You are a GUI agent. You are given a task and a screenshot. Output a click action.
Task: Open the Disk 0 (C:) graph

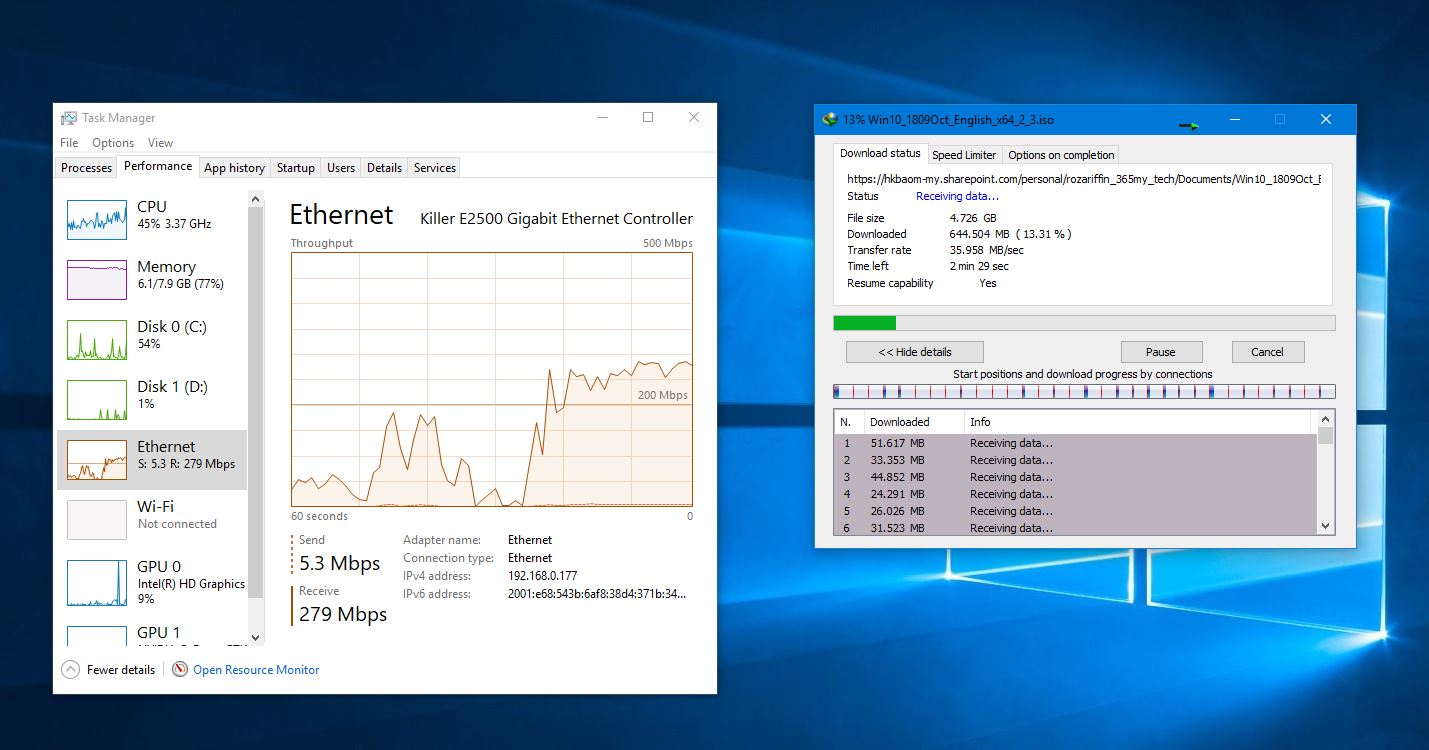tap(97, 339)
